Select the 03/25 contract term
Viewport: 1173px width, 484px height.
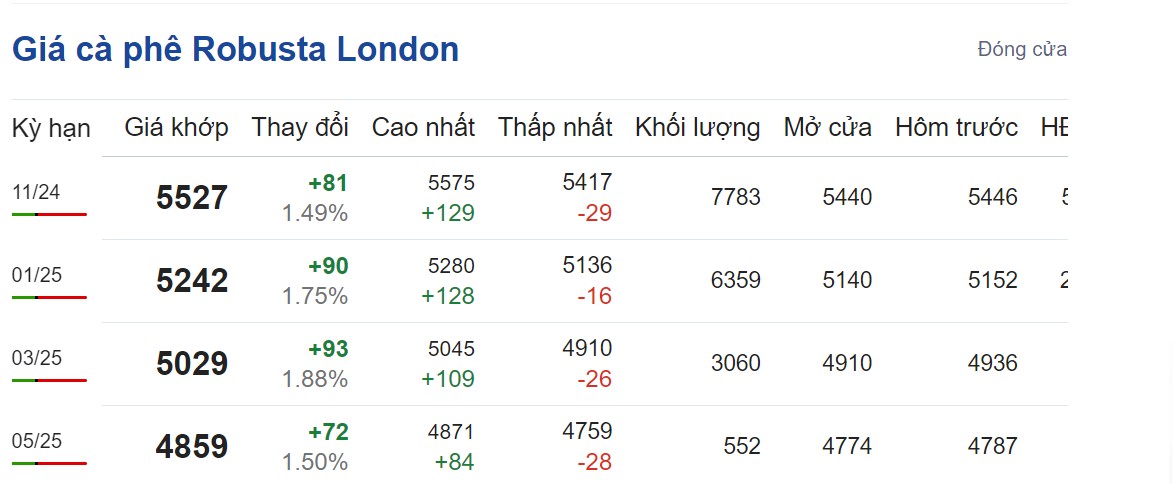pyautogui.click(x=36, y=358)
